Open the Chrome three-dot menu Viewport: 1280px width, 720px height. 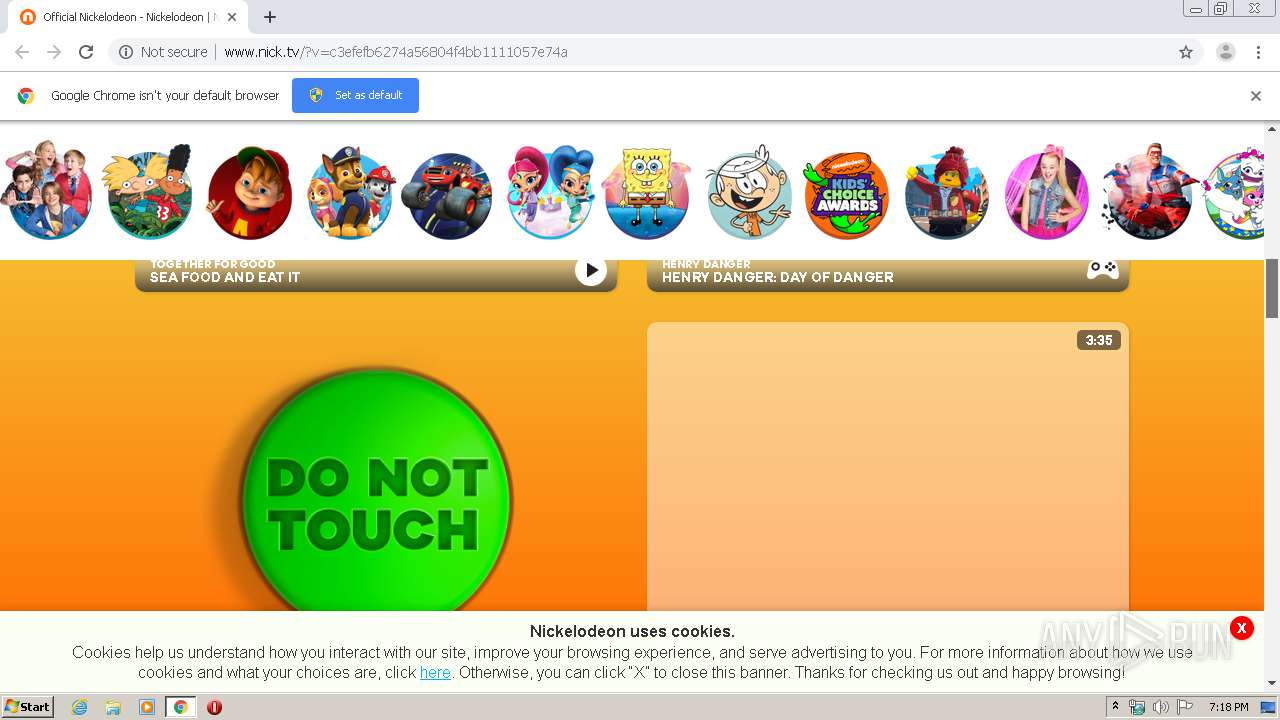click(1259, 52)
